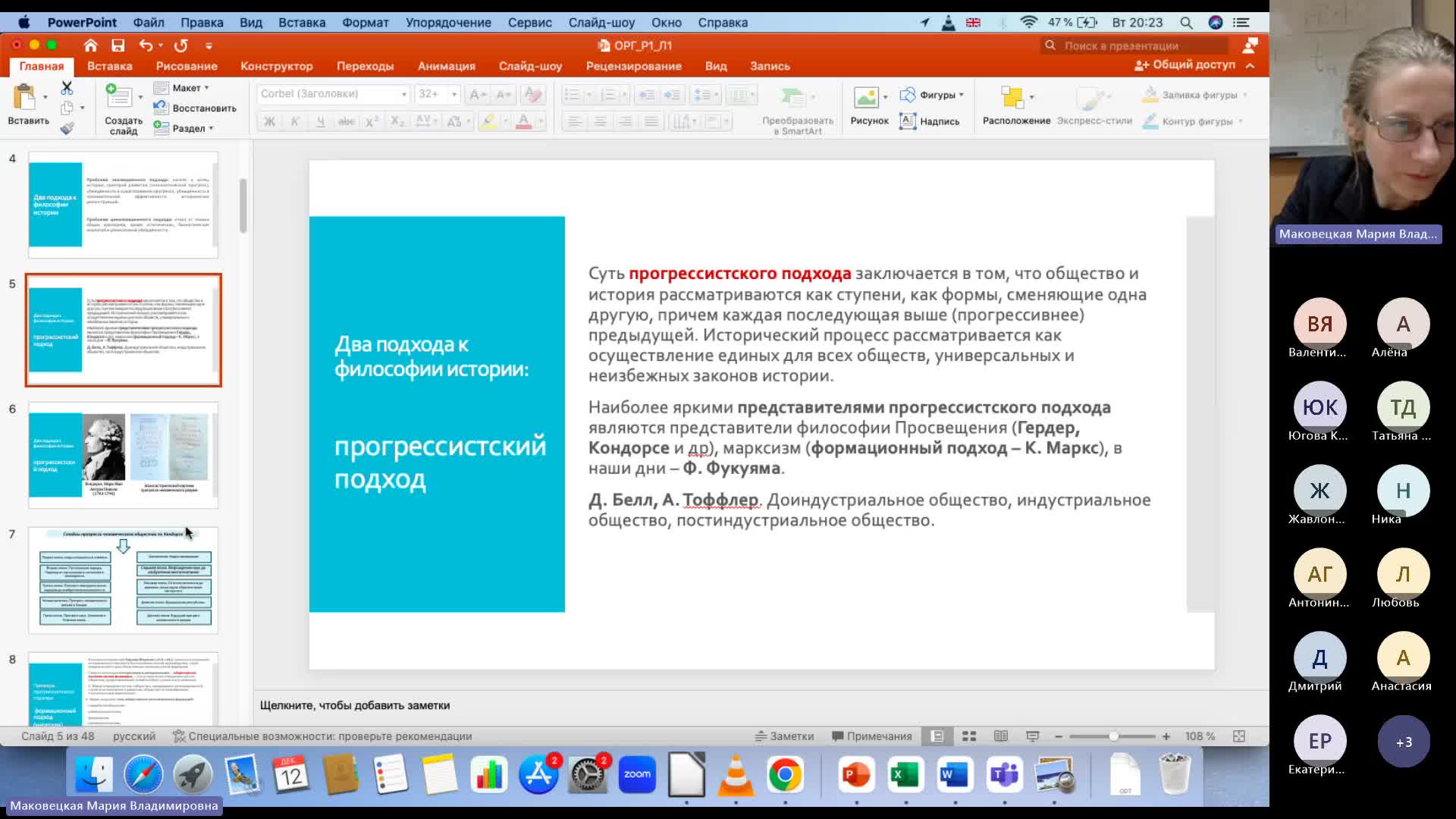The image size is (1456, 819).
Task: Expand Заливка фигуры fill dropdown
Action: [x=1245, y=95]
